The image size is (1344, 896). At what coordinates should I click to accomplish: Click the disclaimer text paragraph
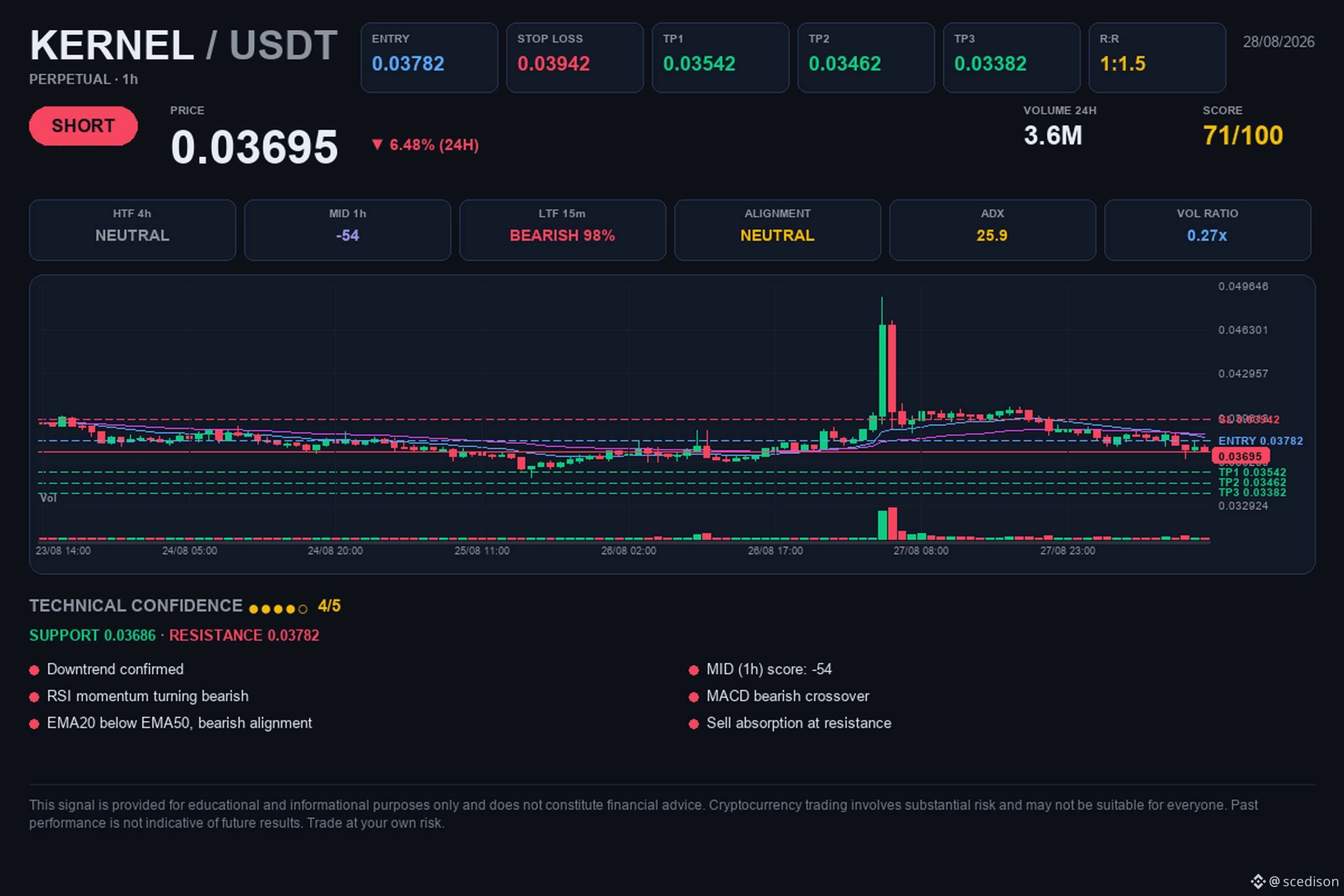point(643,814)
